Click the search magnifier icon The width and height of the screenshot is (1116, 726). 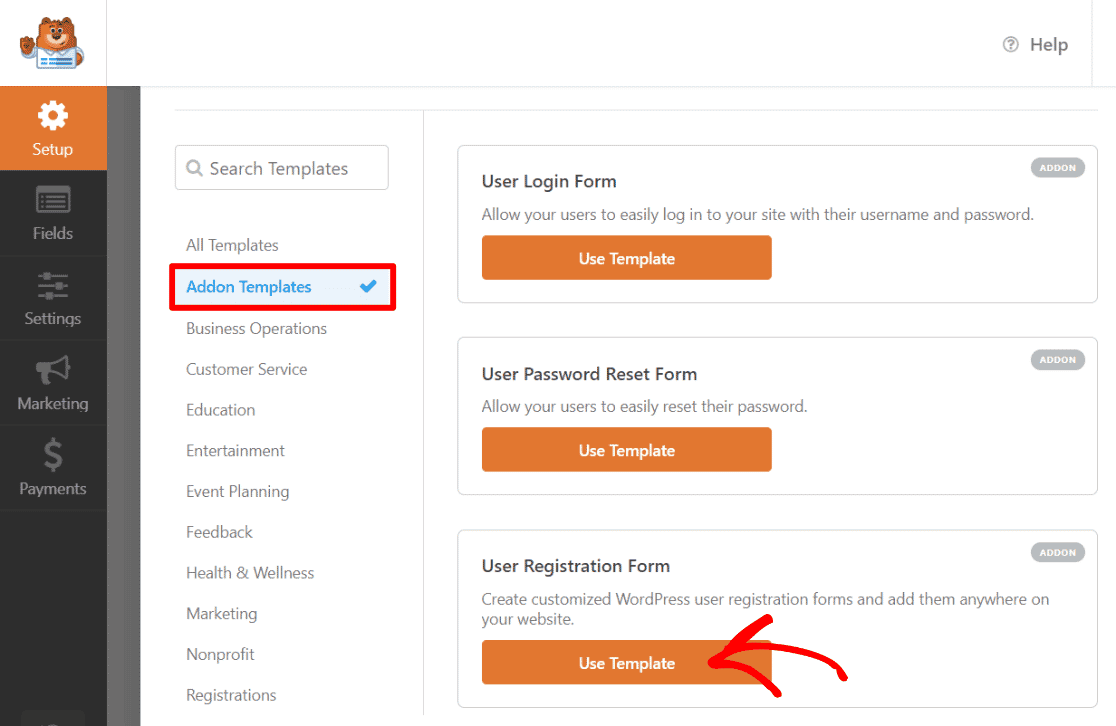coord(194,168)
